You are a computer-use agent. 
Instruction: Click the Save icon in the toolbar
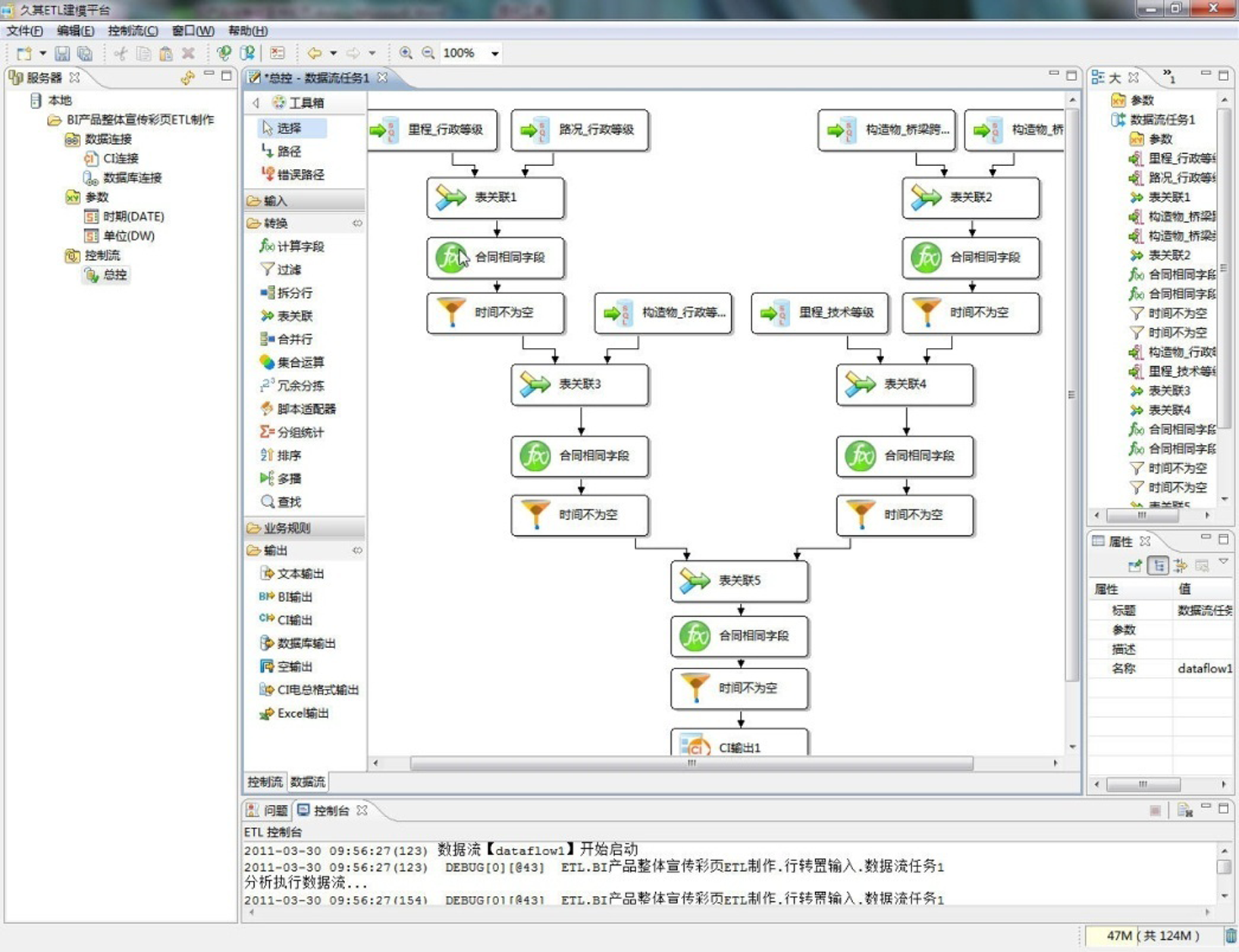pyautogui.click(x=62, y=53)
